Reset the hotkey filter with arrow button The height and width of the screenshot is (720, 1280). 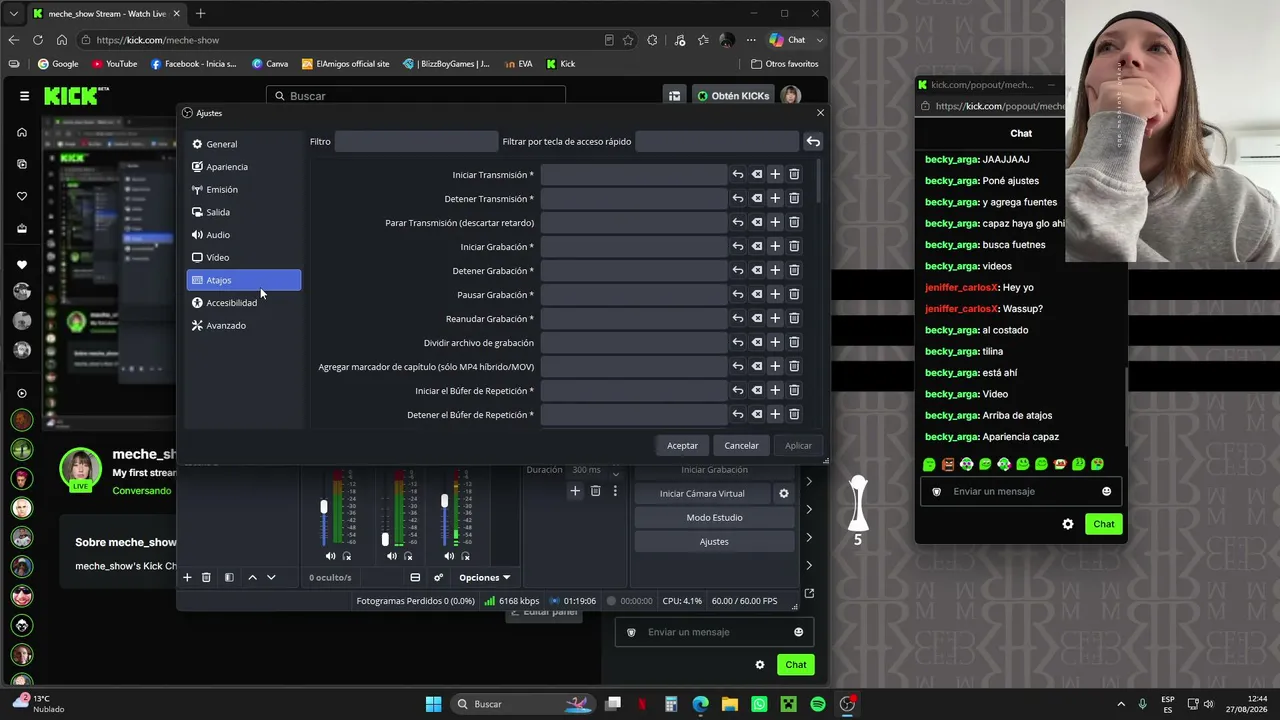point(813,142)
